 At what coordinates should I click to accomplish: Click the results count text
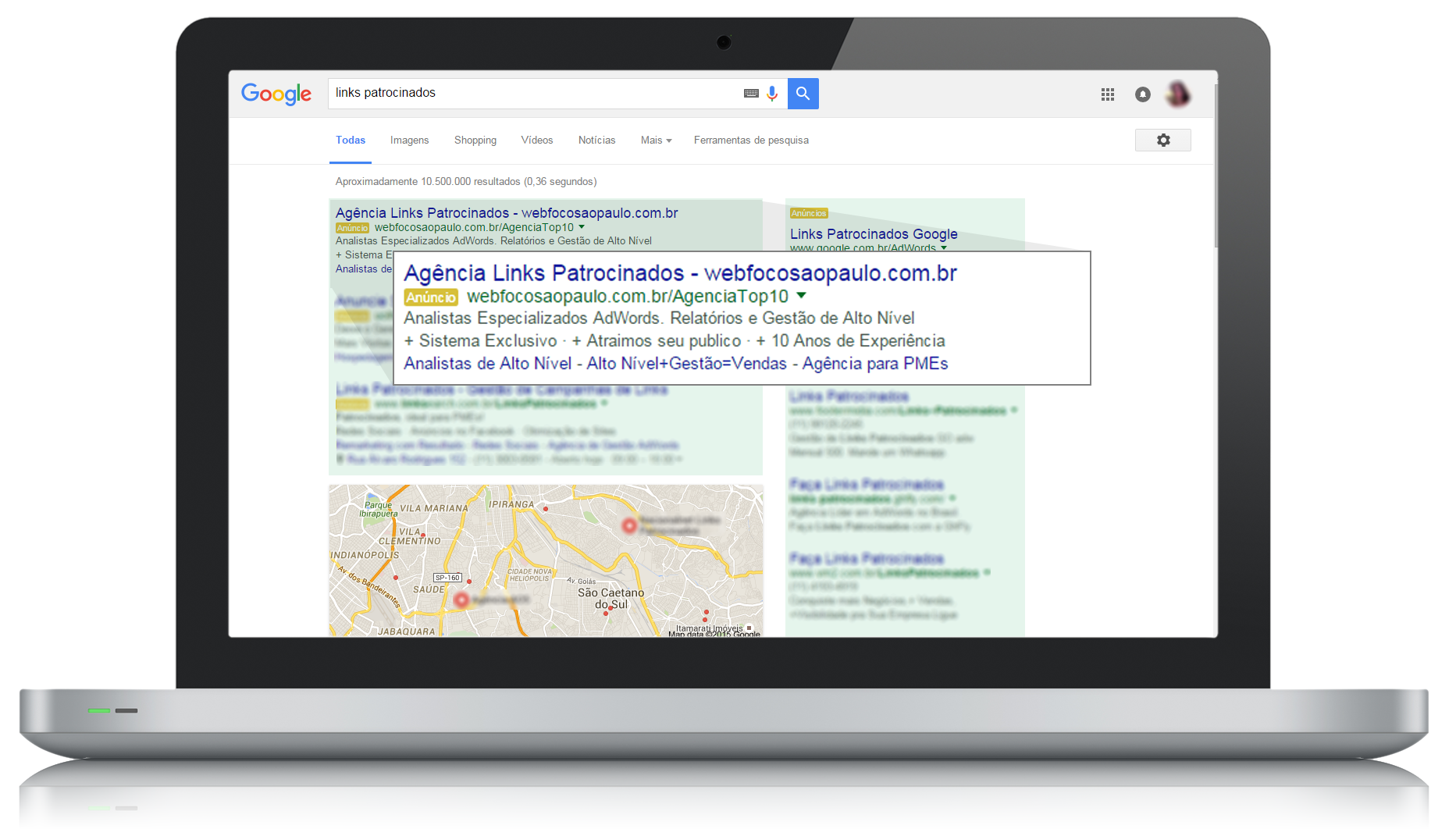[x=466, y=182]
